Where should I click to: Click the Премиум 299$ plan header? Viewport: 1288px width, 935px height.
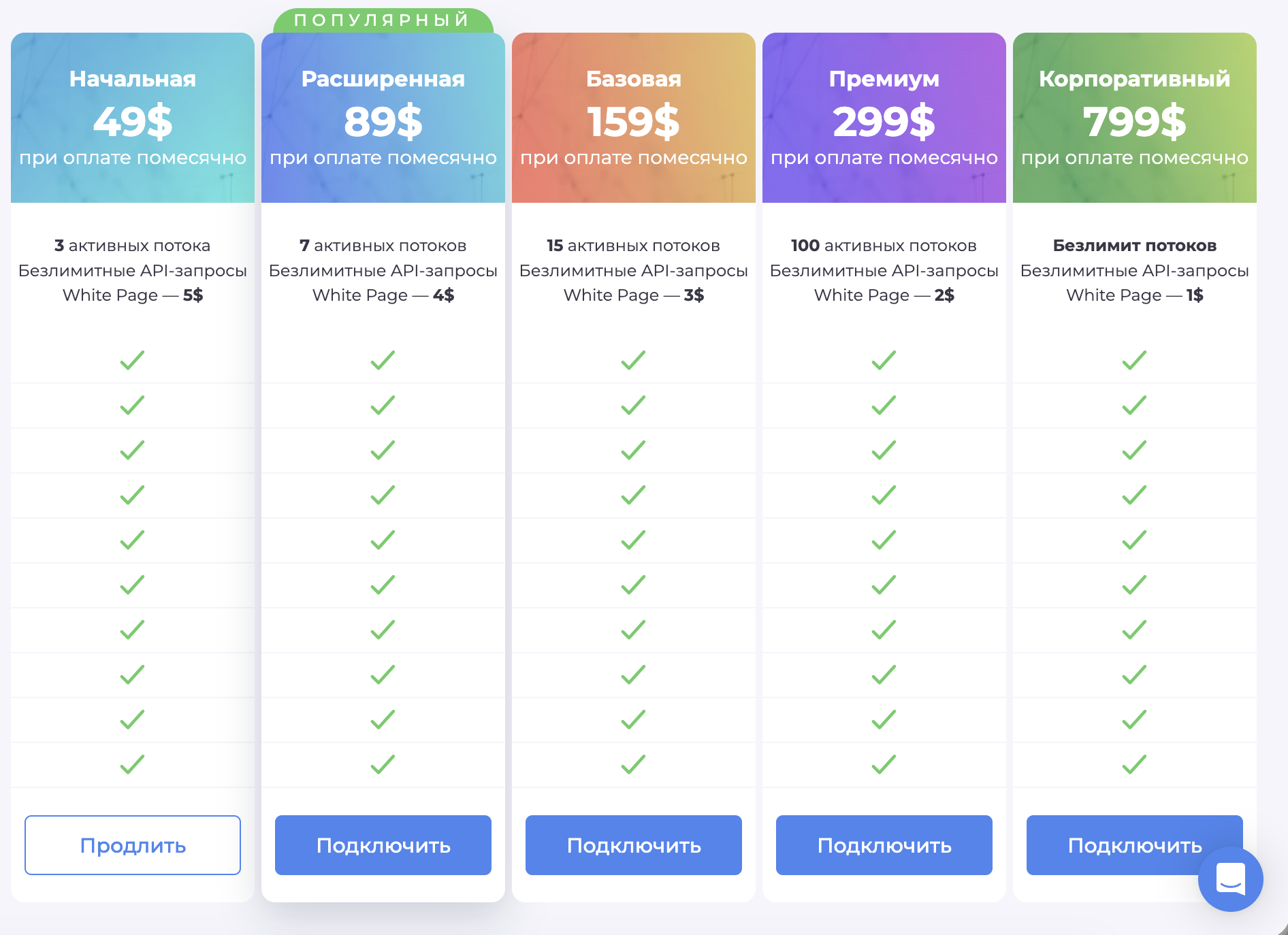(x=884, y=118)
